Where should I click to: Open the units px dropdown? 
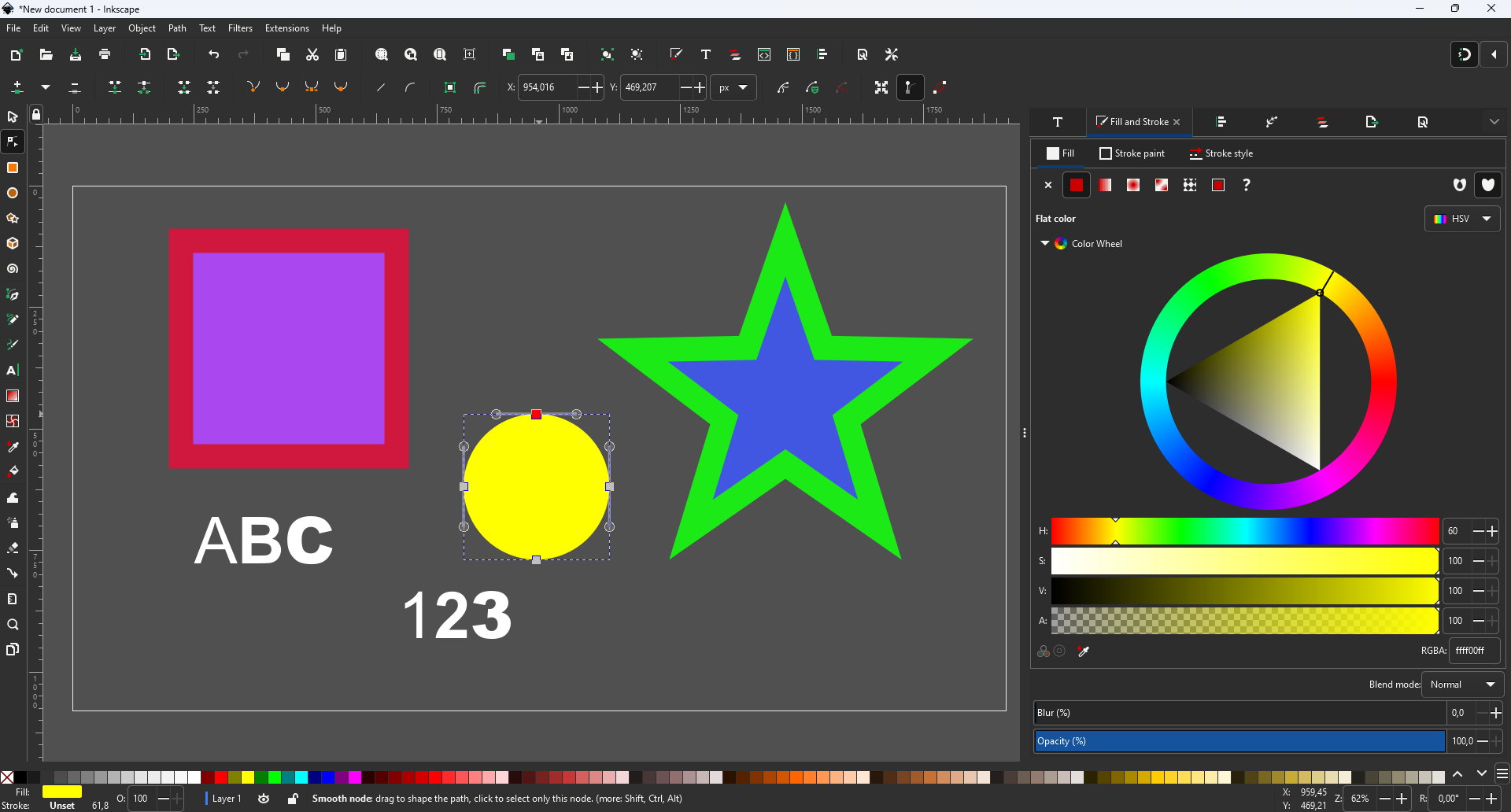pos(733,87)
